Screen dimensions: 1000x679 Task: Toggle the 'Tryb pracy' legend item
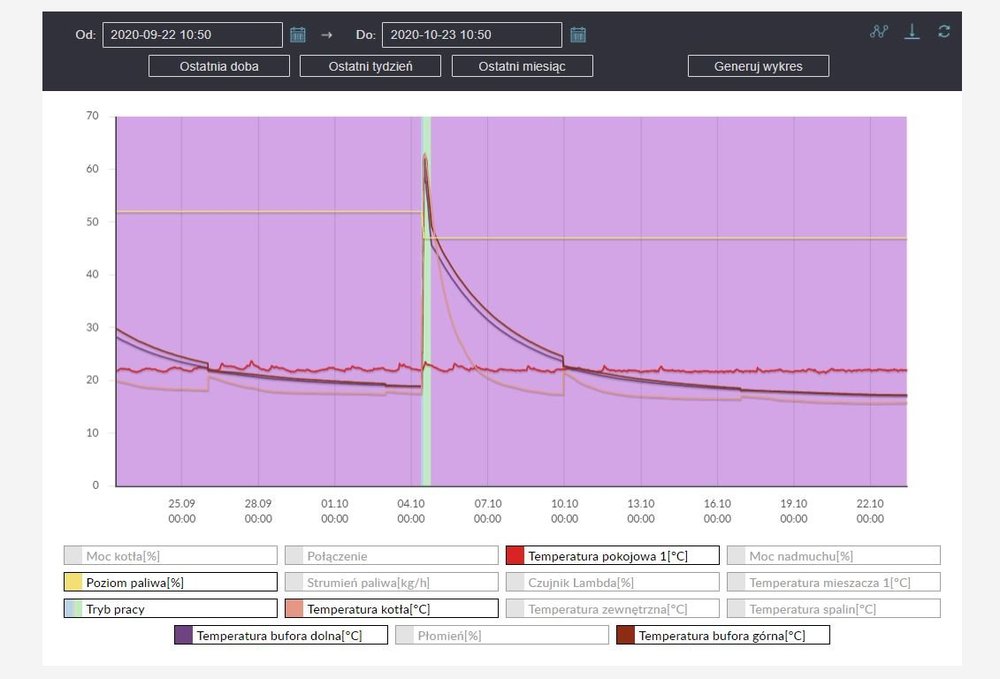[170, 608]
